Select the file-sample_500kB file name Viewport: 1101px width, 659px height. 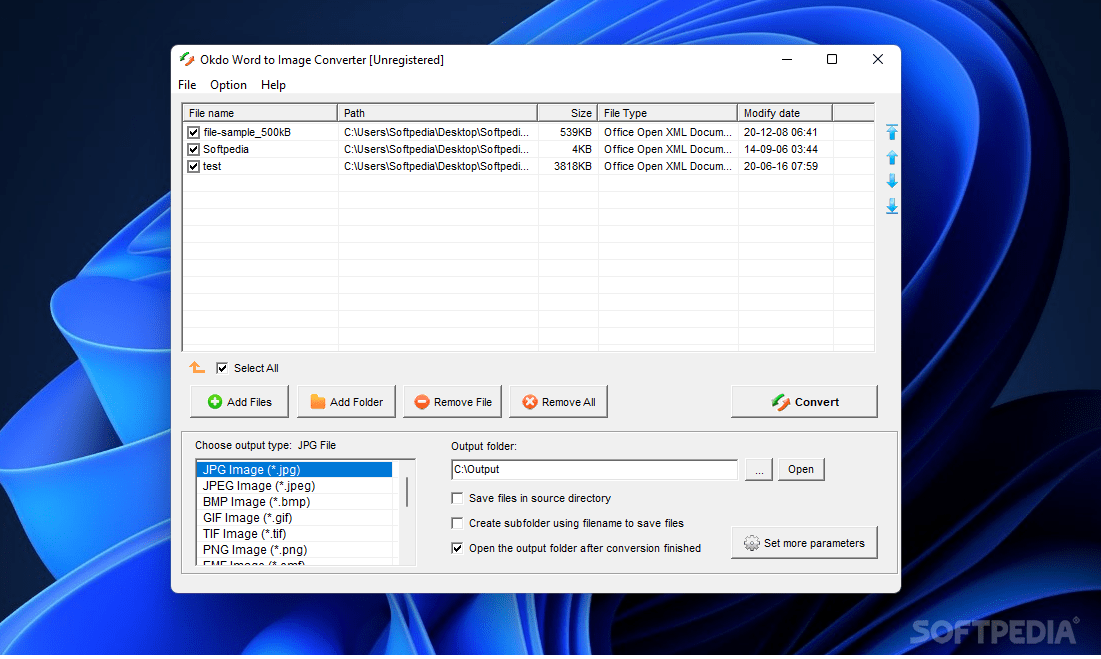click(246, 132)
